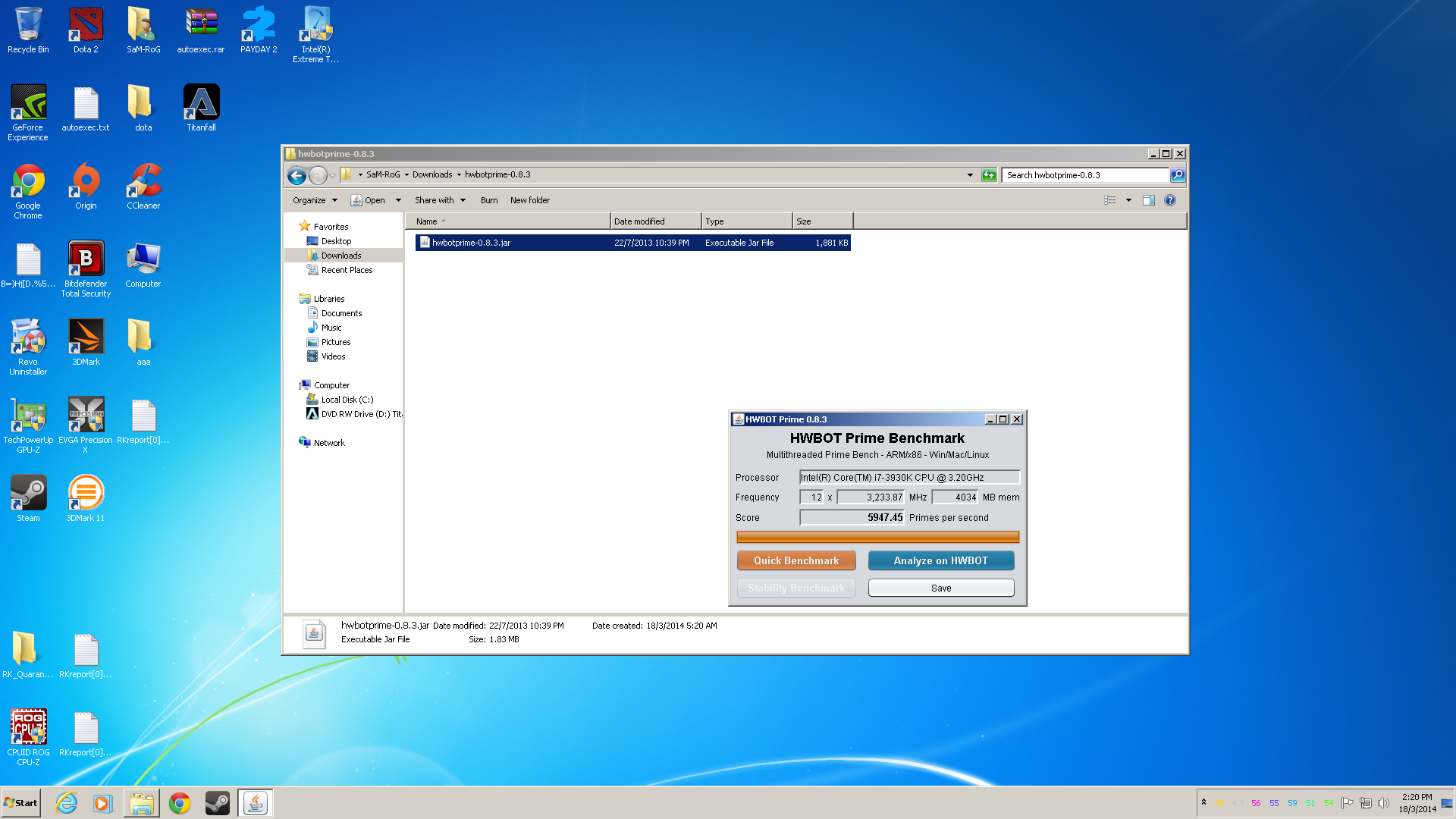The height and width of the screenshot is (819, 1456).
Task: Open Steam desktop shortcut
Action: click(x=28, y=499)
